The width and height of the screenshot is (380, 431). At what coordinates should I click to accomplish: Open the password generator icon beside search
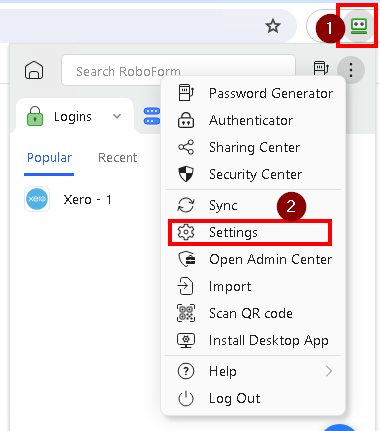tap(321, 68)
